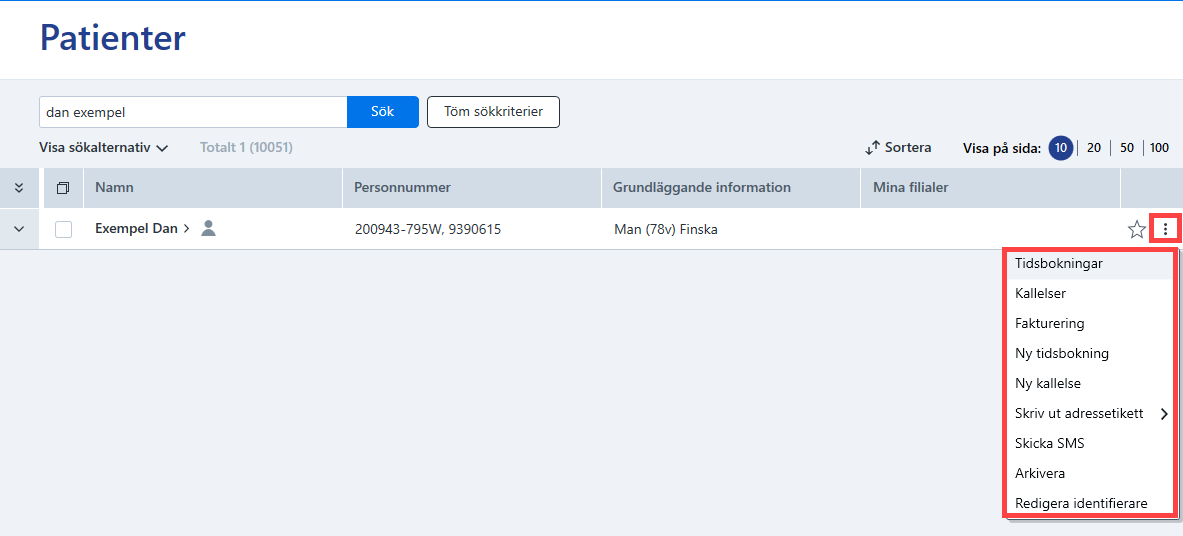
Task: Expand Visa sökalternativ search options
Action: pyautogui.click(x=103, y=148)
